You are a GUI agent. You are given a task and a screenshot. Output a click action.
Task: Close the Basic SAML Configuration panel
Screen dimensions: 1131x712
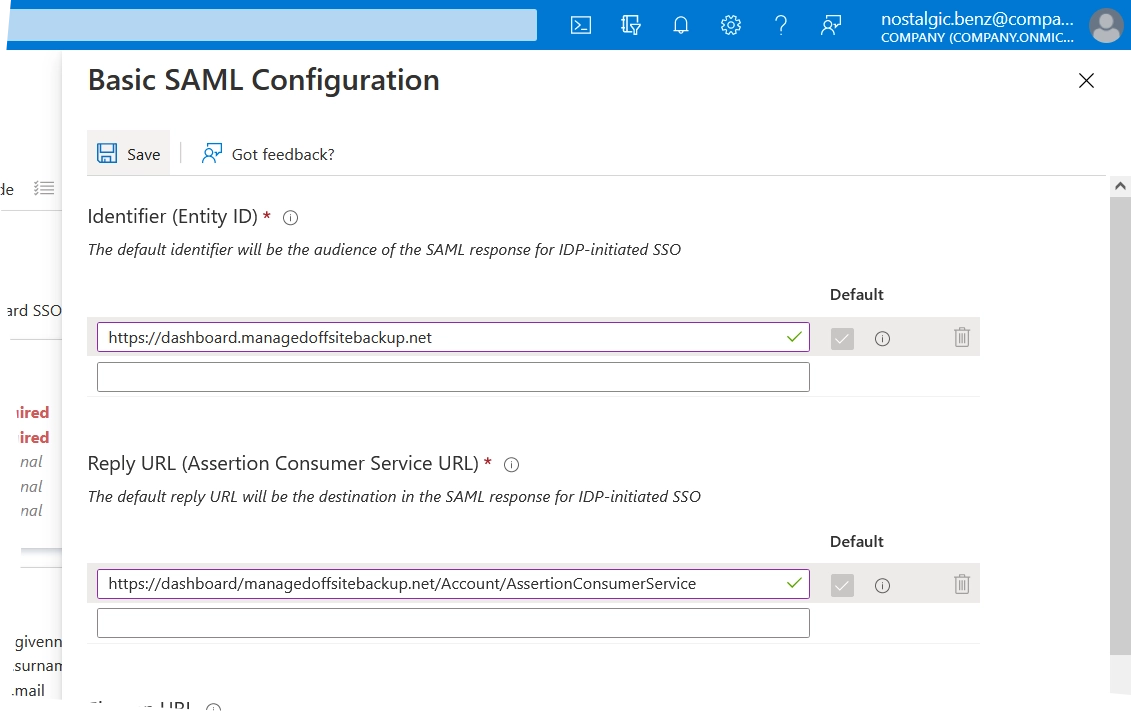1086,80
